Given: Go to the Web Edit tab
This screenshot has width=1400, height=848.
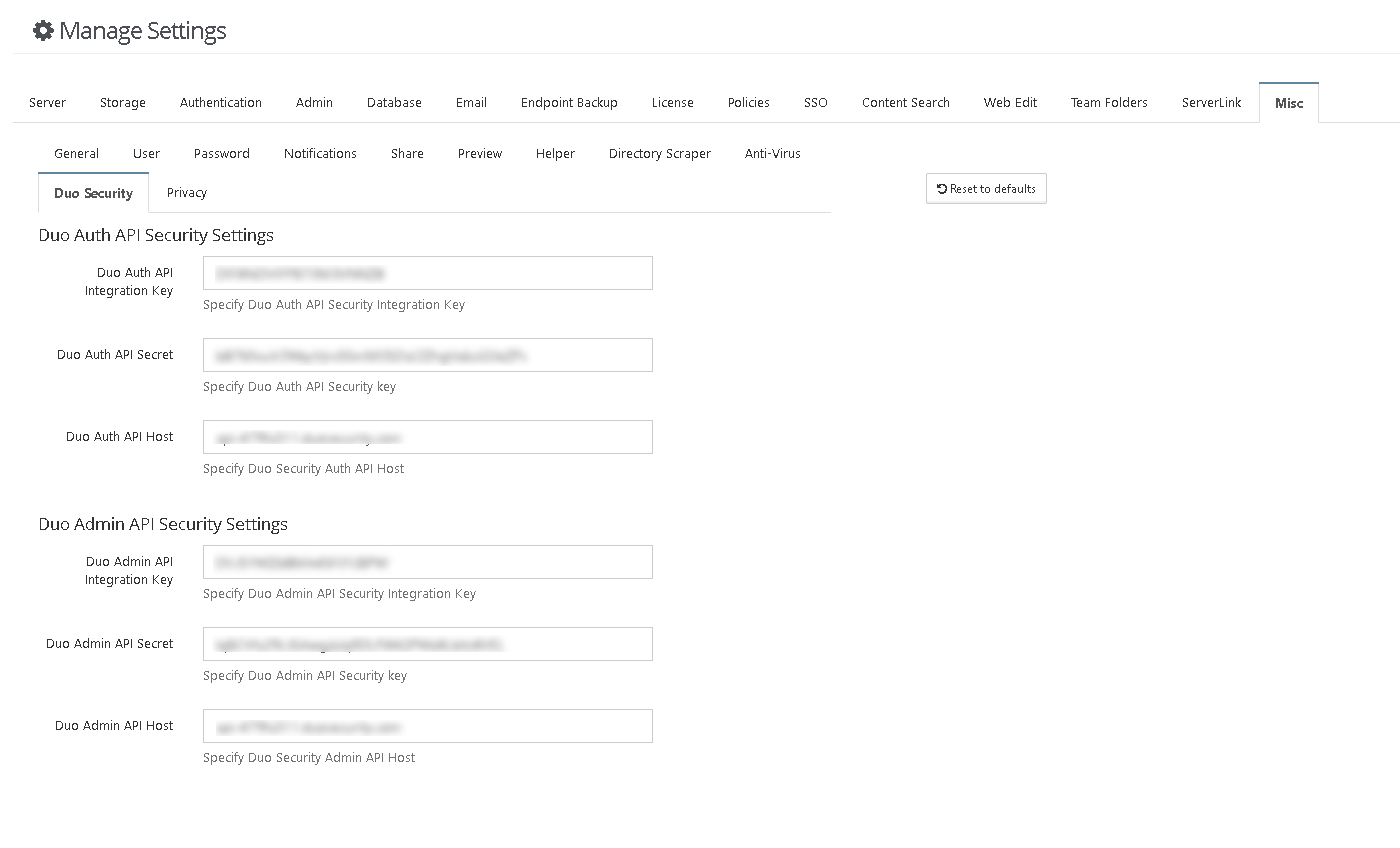Looking at the screenshot, I should (x=1010, y=103).
